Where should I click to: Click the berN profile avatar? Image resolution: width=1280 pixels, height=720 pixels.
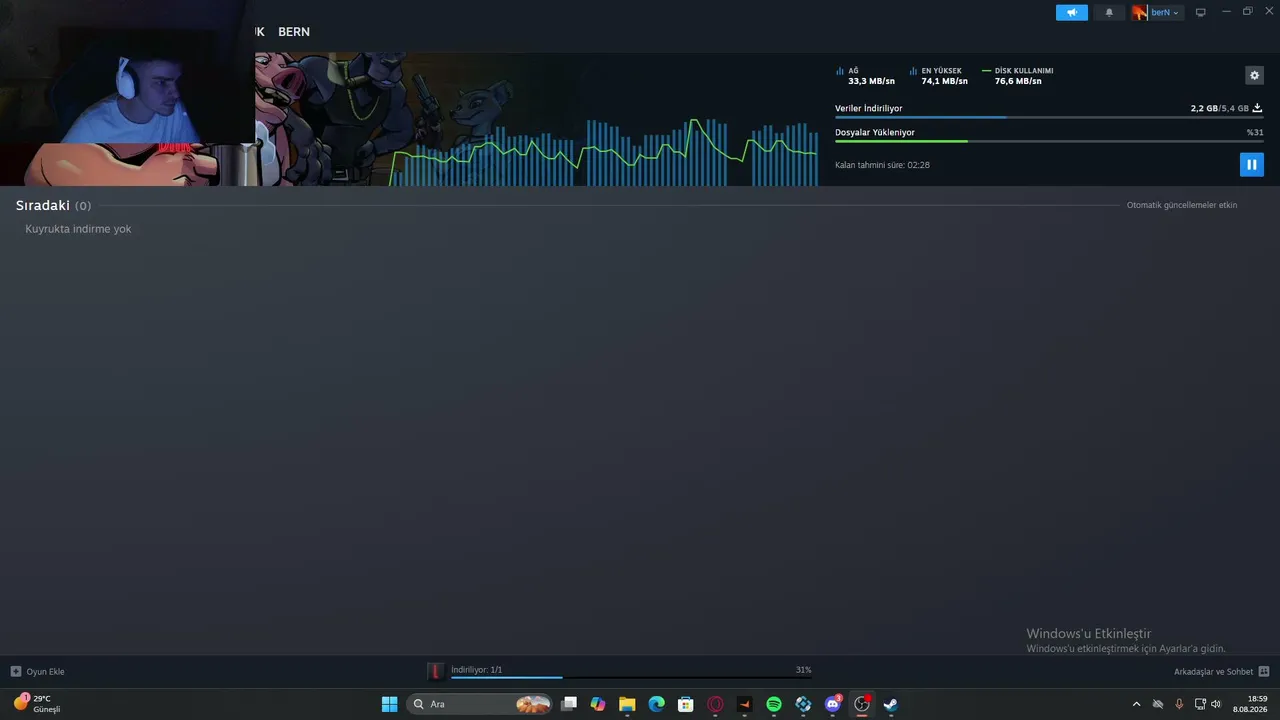tap(1140, 12)
